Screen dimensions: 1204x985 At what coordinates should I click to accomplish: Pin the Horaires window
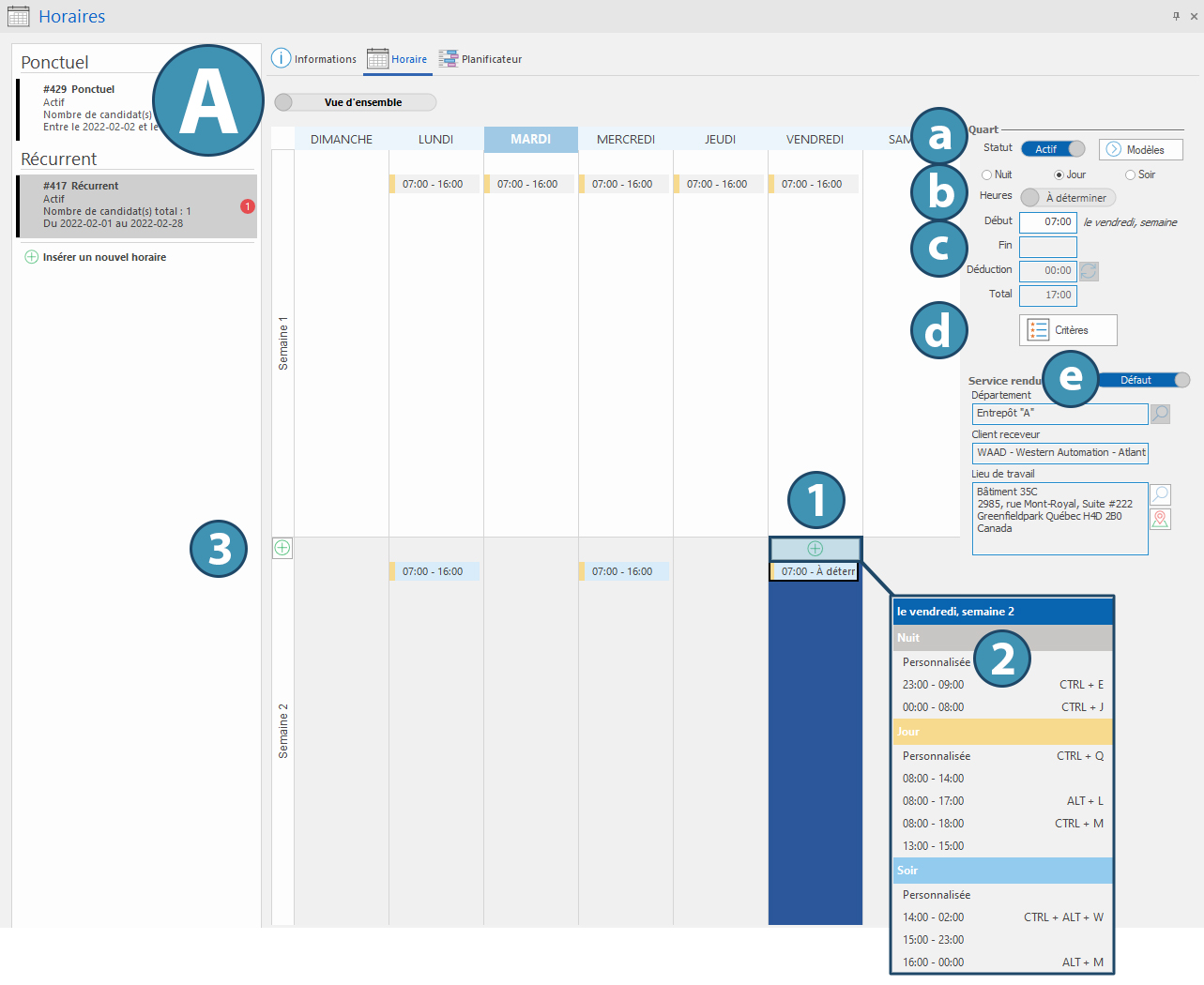click(x=1176, y=16)
